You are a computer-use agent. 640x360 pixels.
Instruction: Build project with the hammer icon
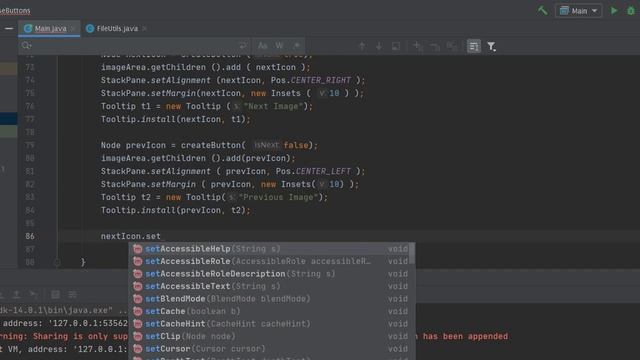click(x=542, y=10)
